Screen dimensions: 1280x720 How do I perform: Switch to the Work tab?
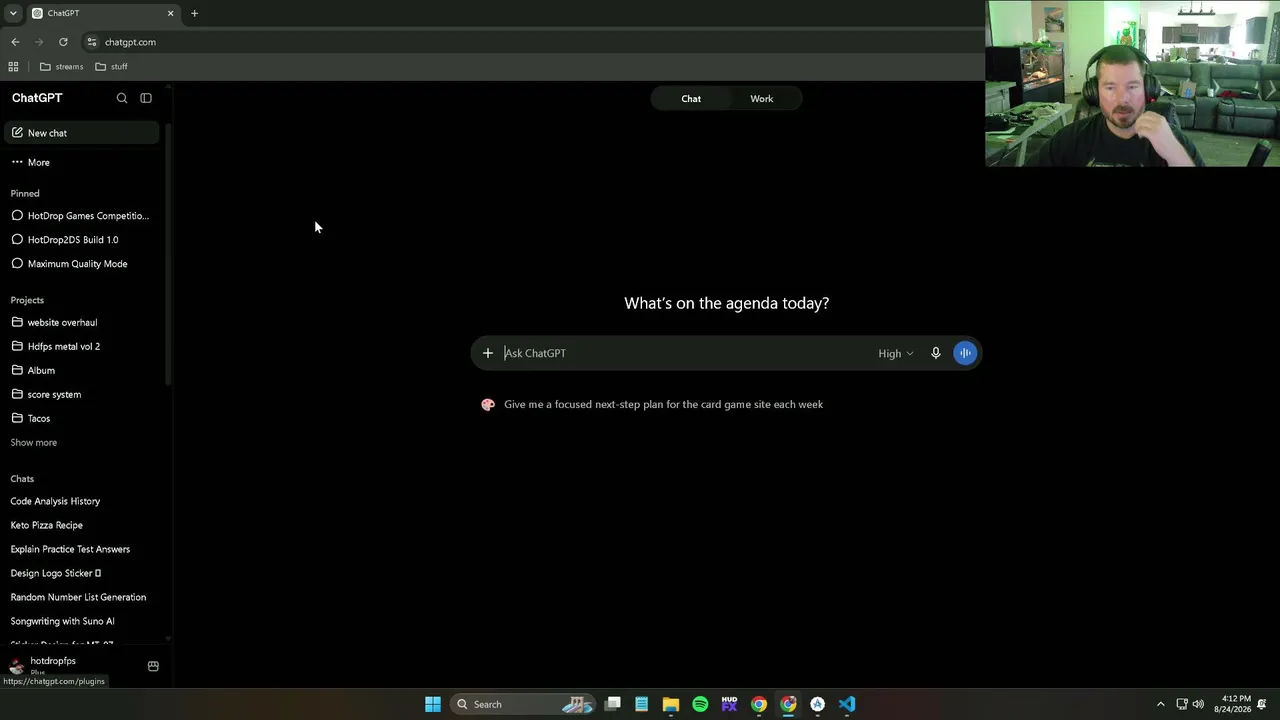[x=762, y=99]
